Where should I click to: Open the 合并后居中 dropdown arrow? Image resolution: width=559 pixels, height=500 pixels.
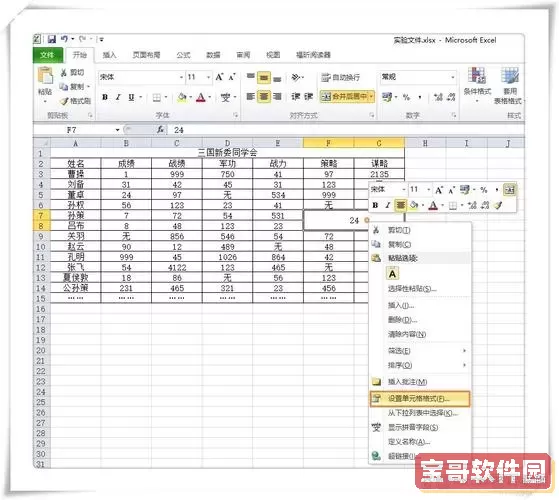click(371, 97)
